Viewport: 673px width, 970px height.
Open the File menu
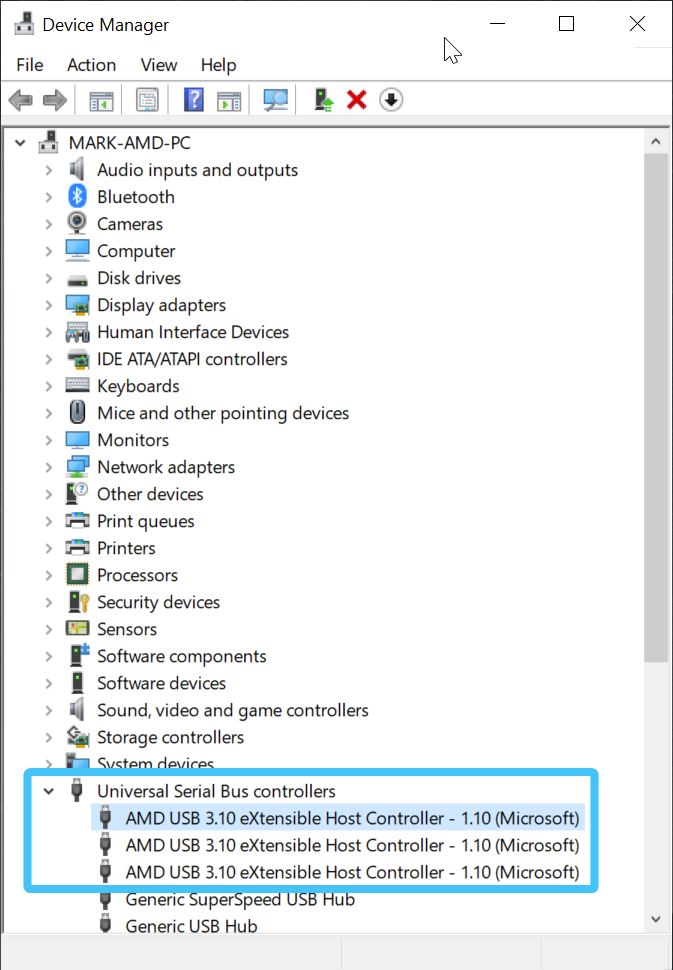pos(30,65)
